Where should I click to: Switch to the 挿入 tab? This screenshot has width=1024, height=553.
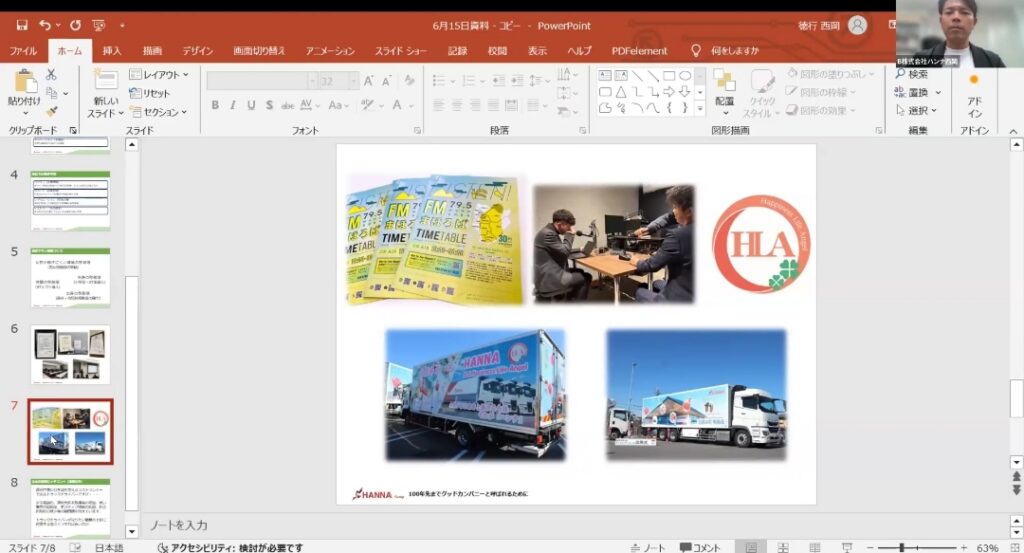[x=112, y=50]
